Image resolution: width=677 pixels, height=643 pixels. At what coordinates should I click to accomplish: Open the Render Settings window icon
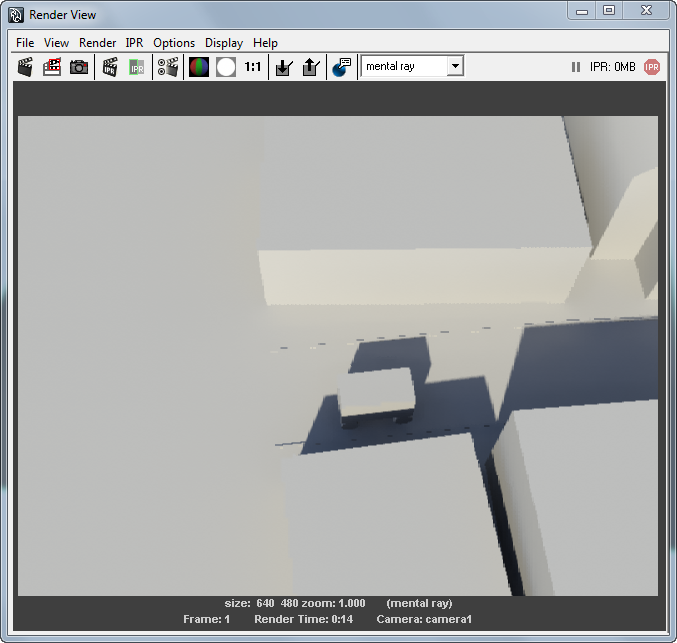pyautogui.click(x=168, y=67)
